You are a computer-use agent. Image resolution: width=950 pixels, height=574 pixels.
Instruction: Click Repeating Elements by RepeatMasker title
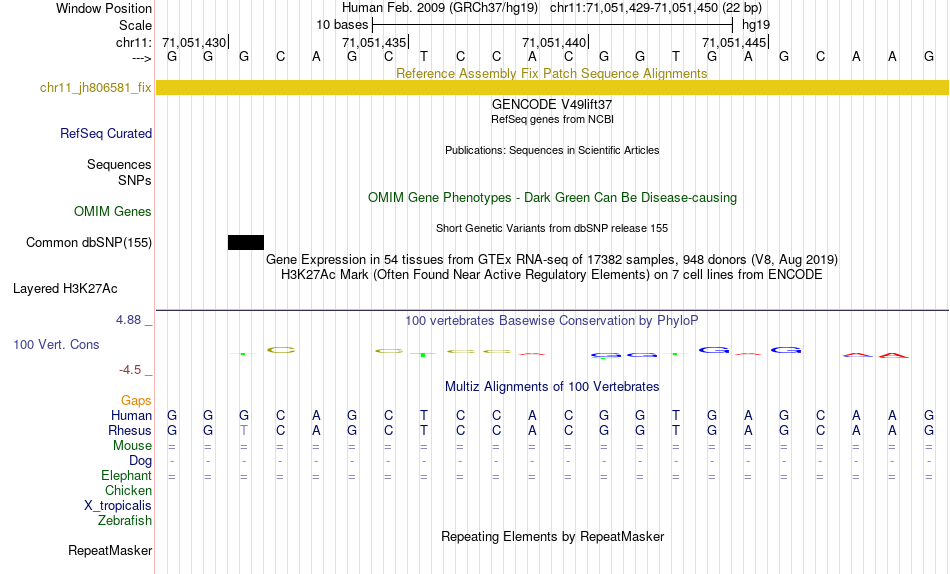click(552, 536)
